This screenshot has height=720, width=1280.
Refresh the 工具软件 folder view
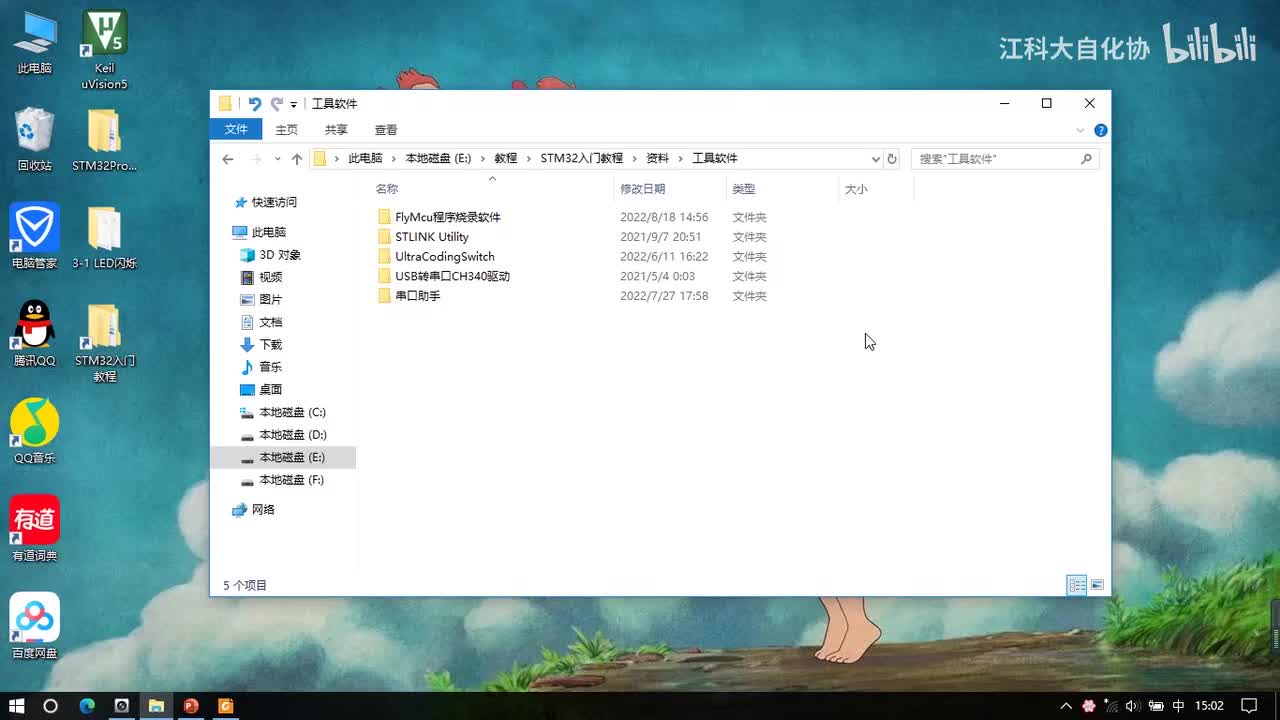pos(892,159)
